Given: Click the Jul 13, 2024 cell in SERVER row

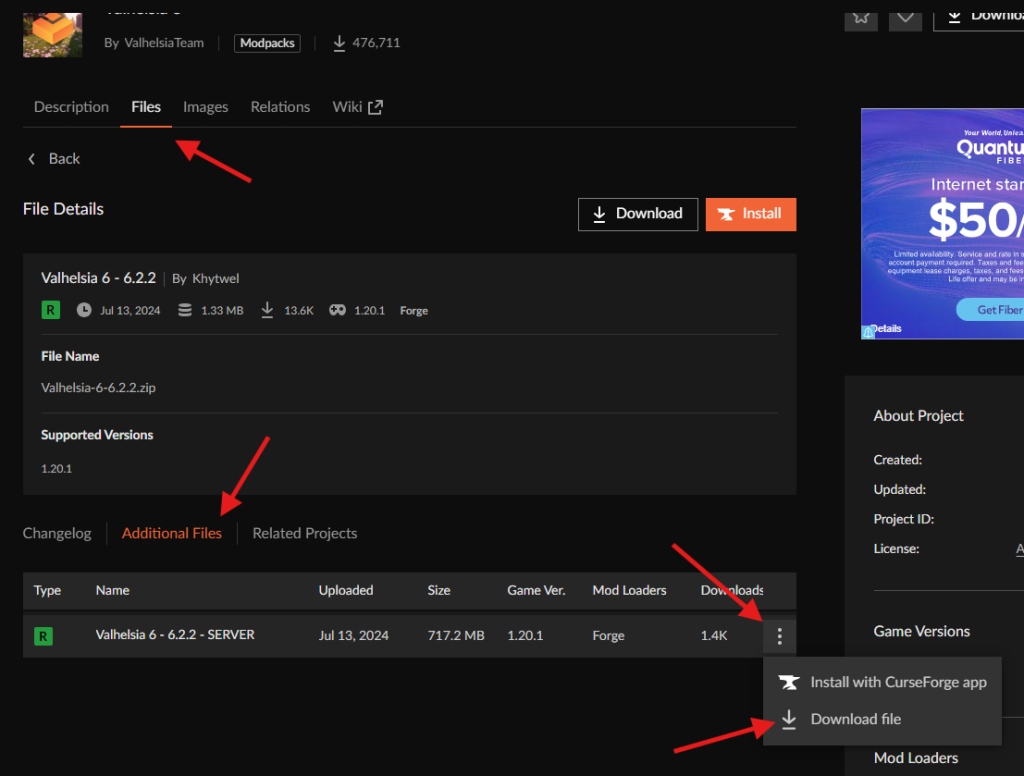Looking at the screenshot, I should tap(353, 636).
